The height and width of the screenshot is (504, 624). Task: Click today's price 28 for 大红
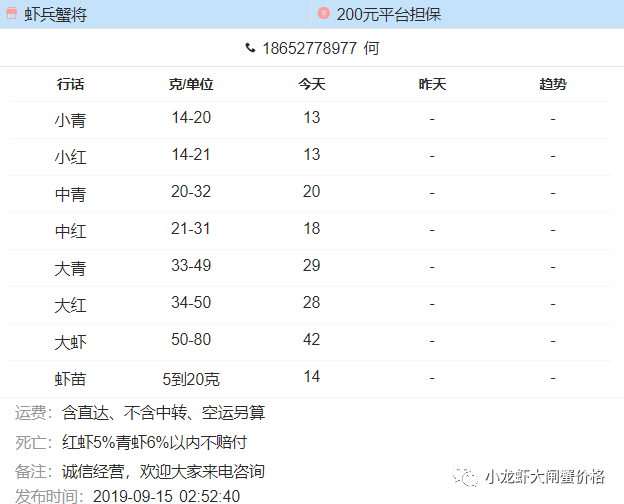click(312, 303)
